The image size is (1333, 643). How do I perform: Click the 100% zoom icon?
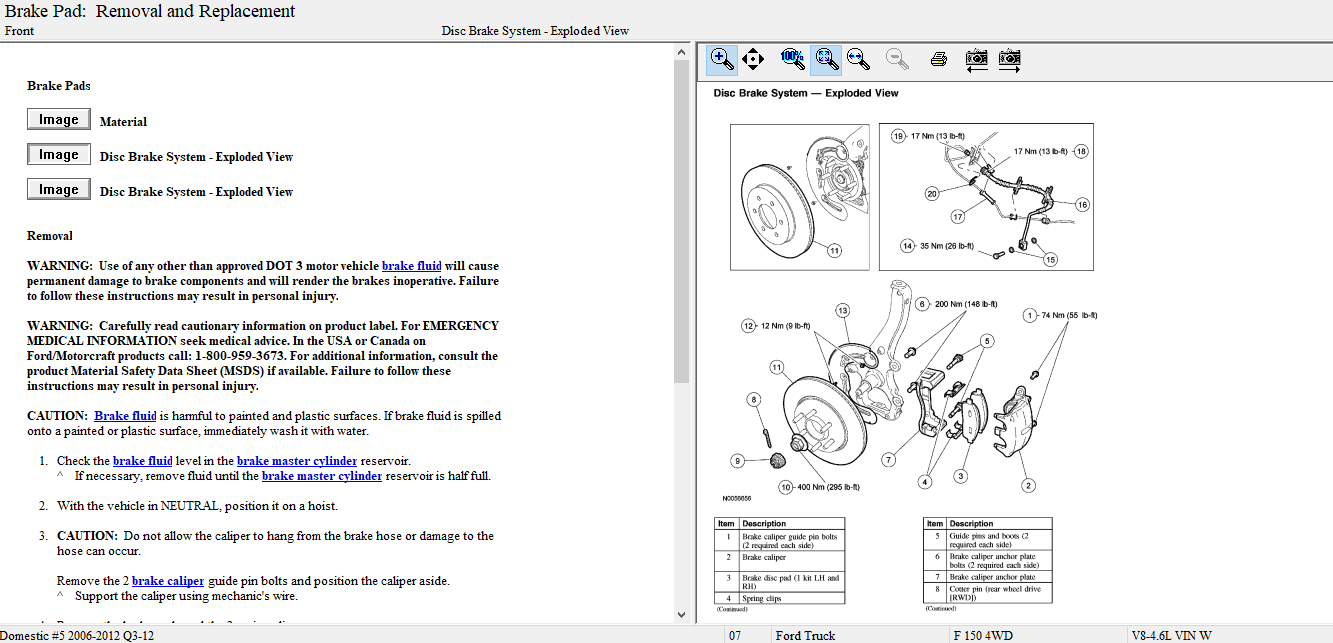click(792, 59)
